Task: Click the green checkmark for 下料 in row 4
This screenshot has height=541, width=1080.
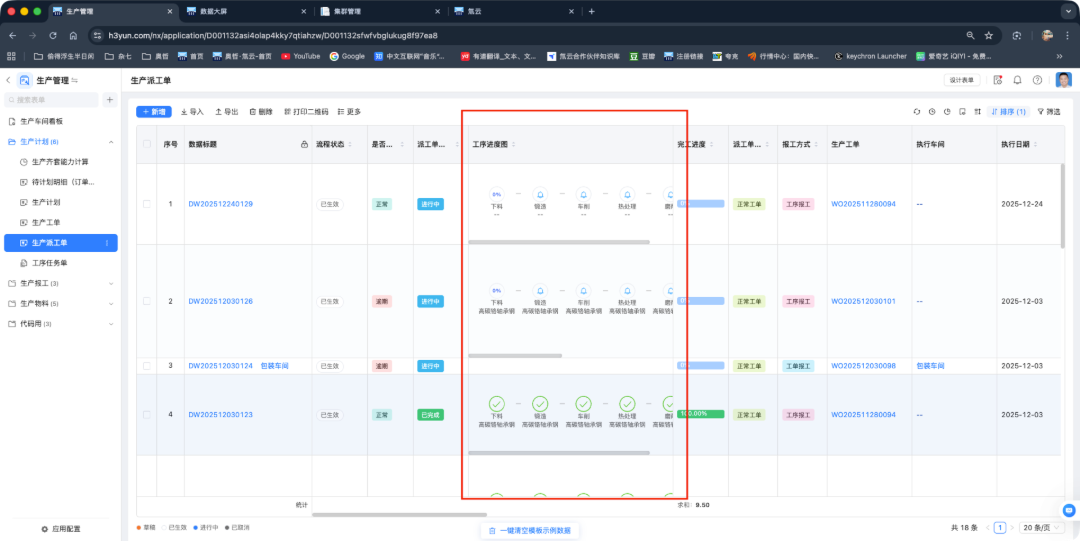Action: (x=497, y=403)
